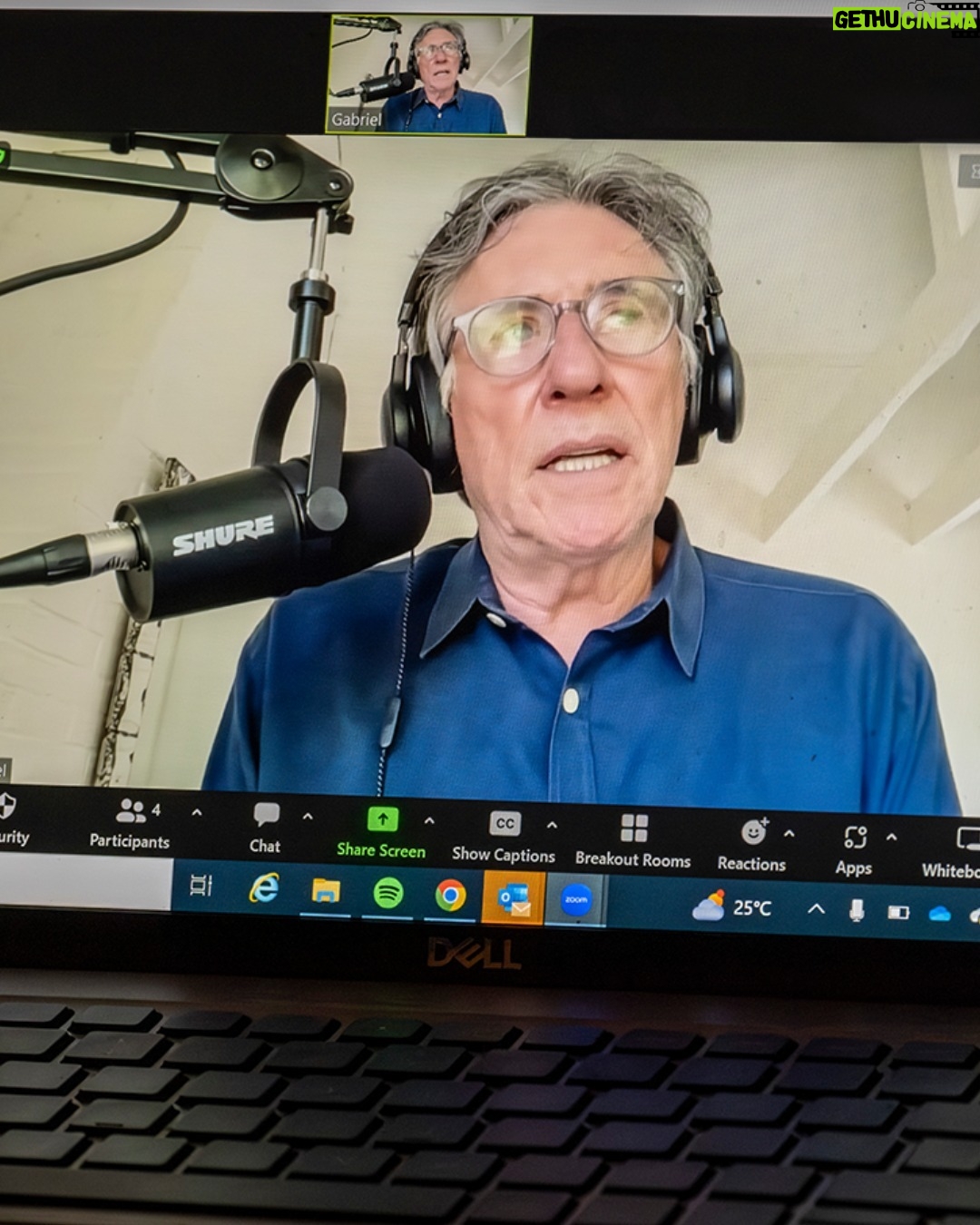The image size is (980, 1225).
Task: Open the 25°C weather widget
Action: coord(732,906)
